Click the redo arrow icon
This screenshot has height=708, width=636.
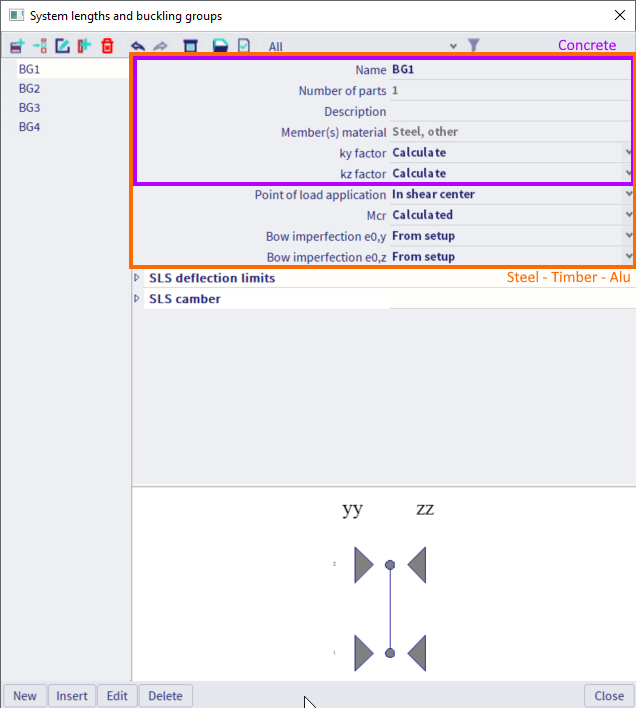[160, 46]
